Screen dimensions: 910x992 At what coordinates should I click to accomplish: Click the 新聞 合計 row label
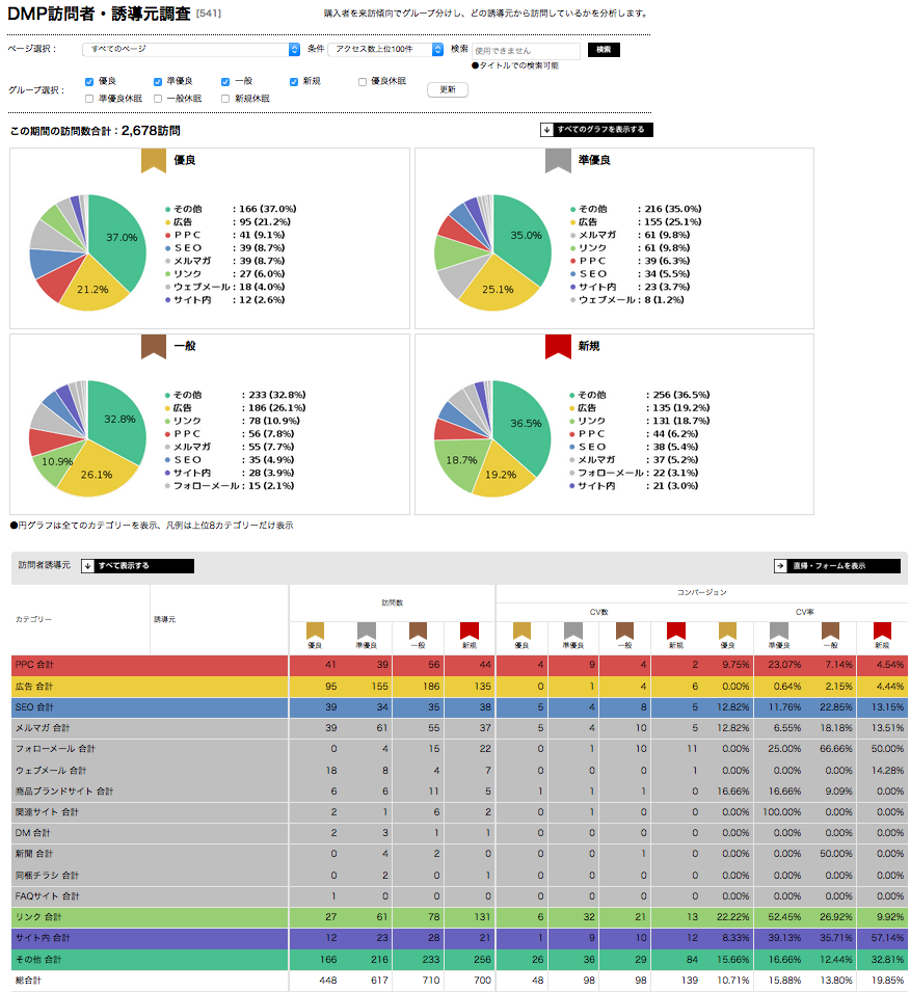click(34, 854)
